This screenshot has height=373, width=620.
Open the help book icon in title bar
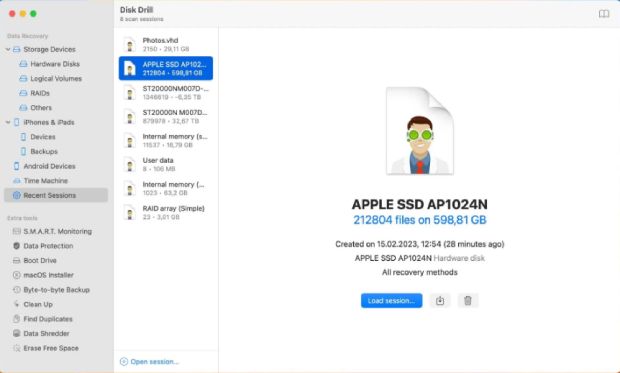click(603, 14)
